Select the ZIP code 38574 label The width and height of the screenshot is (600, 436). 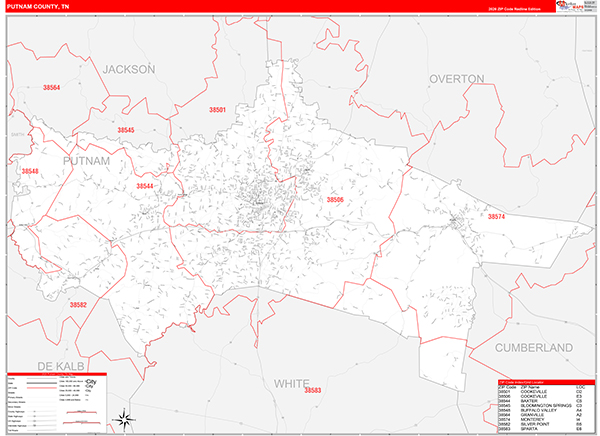click(x=496, y=217)
